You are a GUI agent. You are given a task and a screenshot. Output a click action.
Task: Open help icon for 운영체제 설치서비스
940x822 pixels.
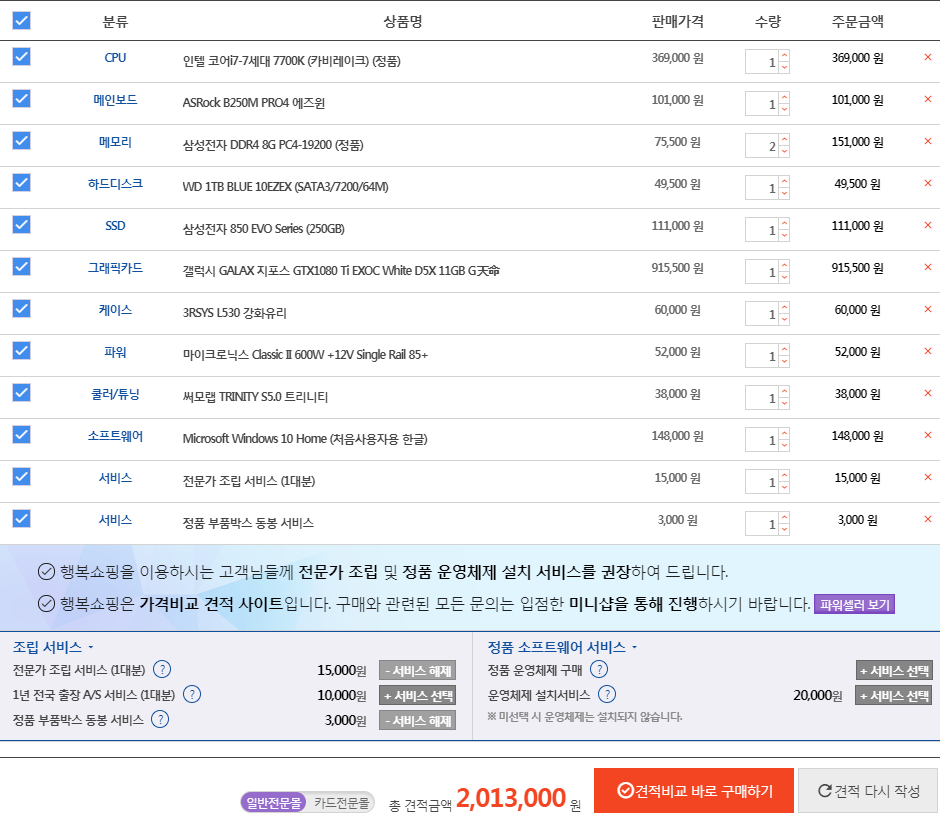[607, 694]
